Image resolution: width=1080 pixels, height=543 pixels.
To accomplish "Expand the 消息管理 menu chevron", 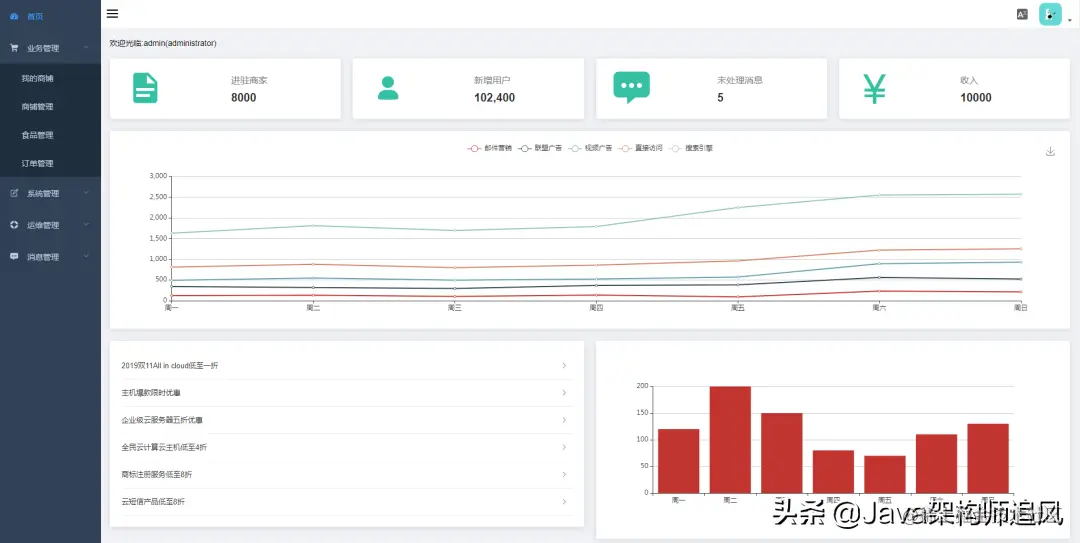I will pos(86,256).
